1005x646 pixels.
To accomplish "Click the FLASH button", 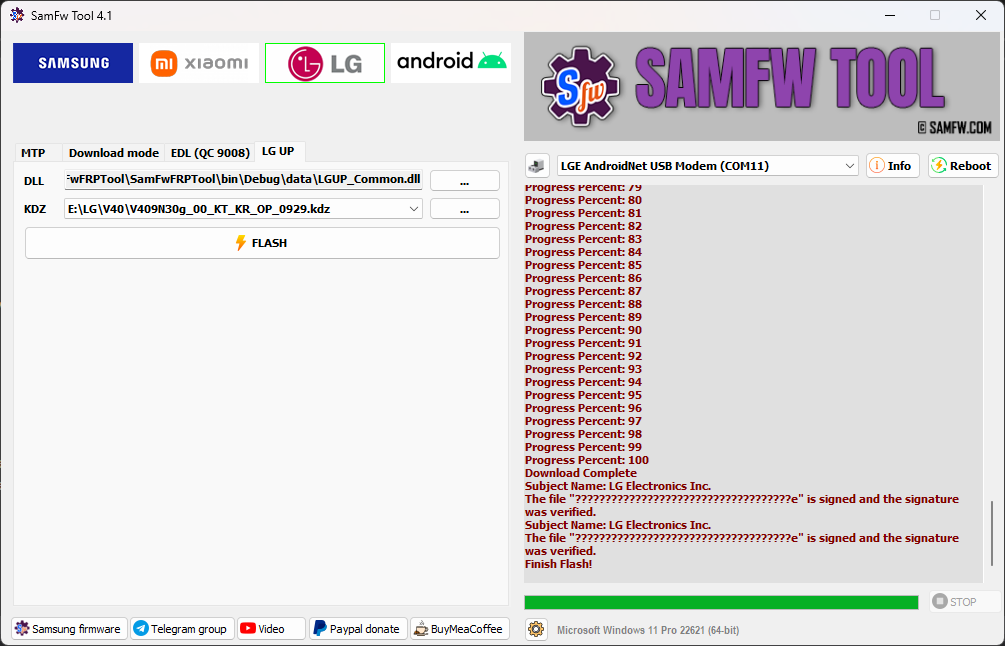I will point(262,243).
